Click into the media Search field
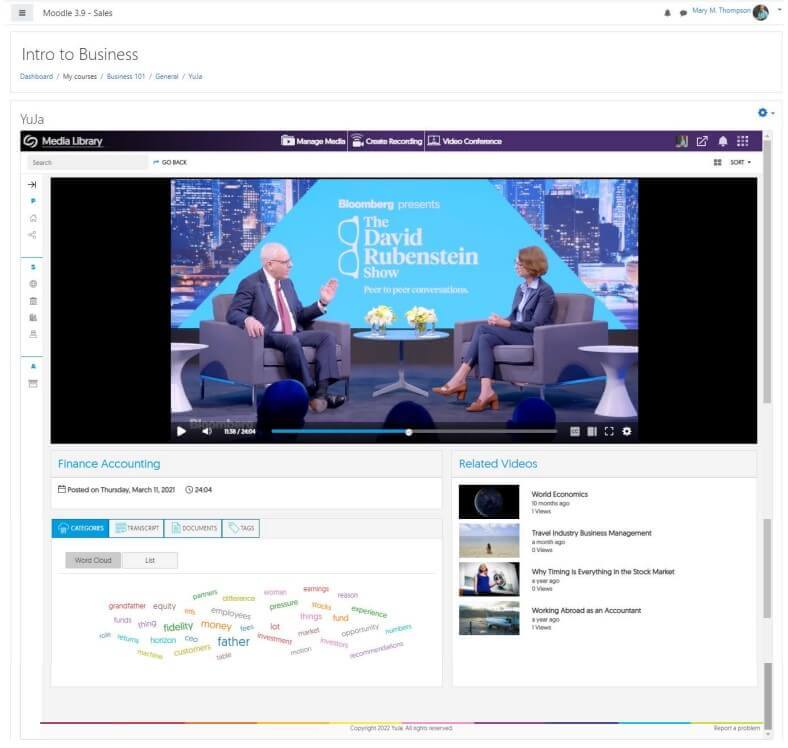The image size is (788, 748). (86, 162)
